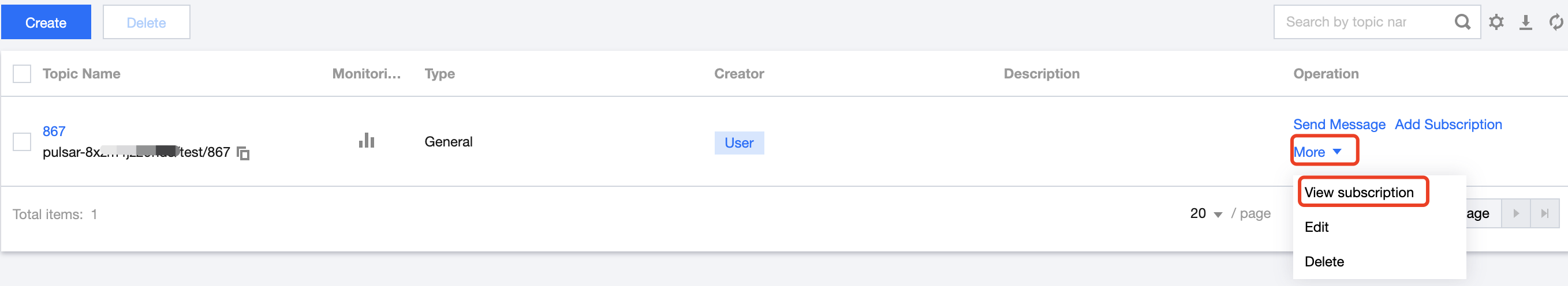Click the blue Create button
The width and height of the screenshot is (1568, 286).
[46, 22]
